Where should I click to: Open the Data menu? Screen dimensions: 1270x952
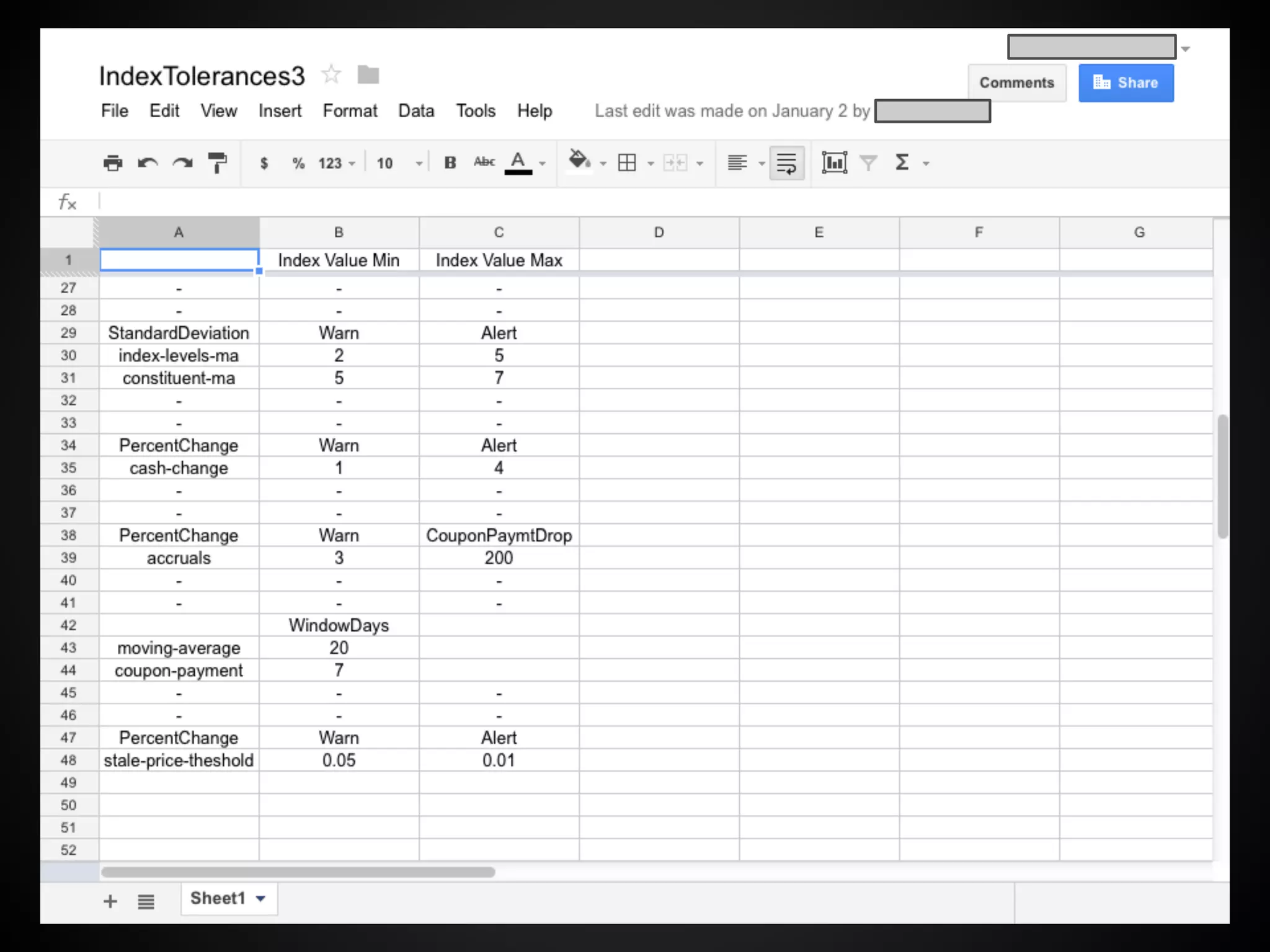(x=415, y=111)
